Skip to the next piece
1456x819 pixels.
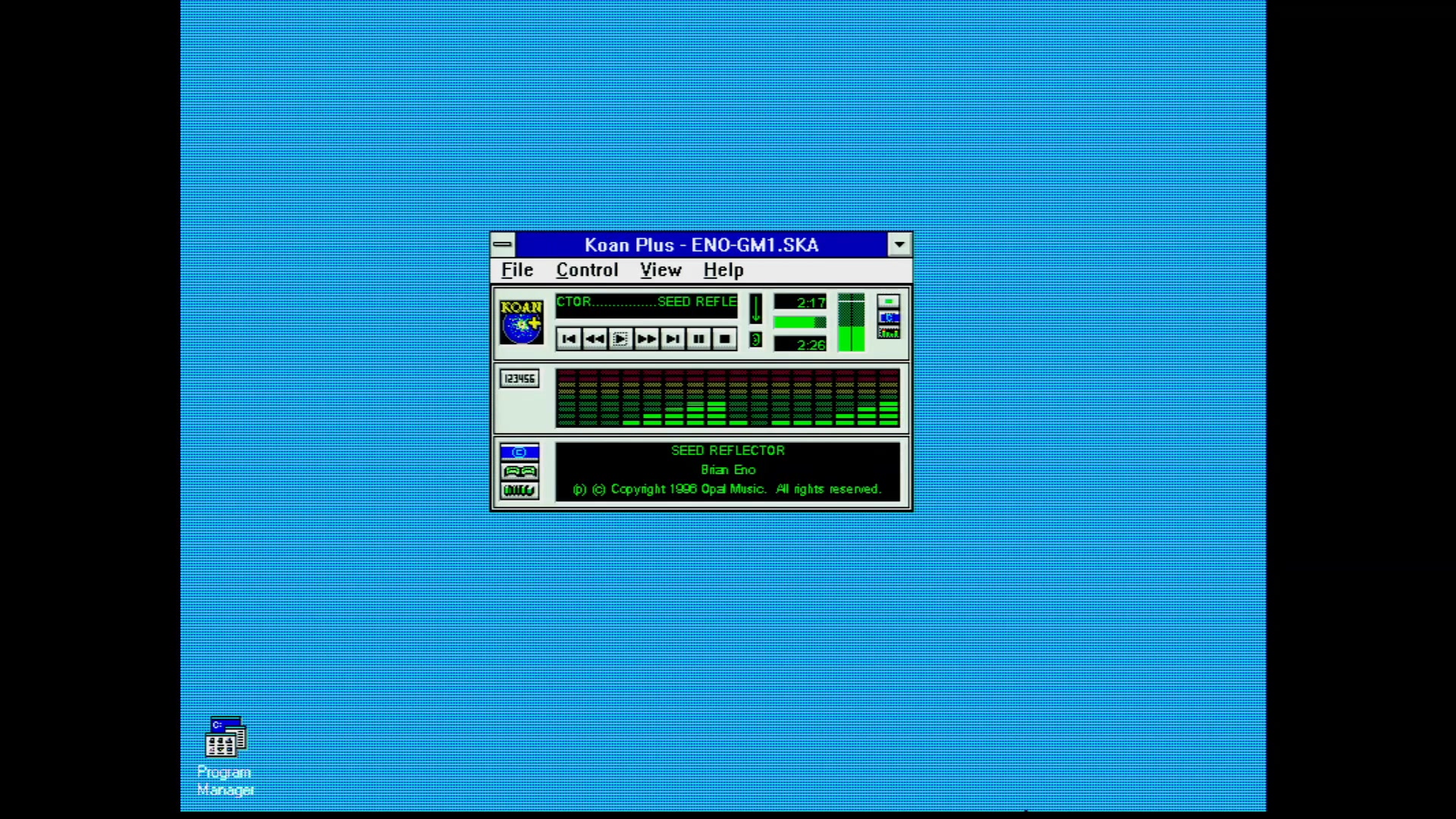pos(673,339)
